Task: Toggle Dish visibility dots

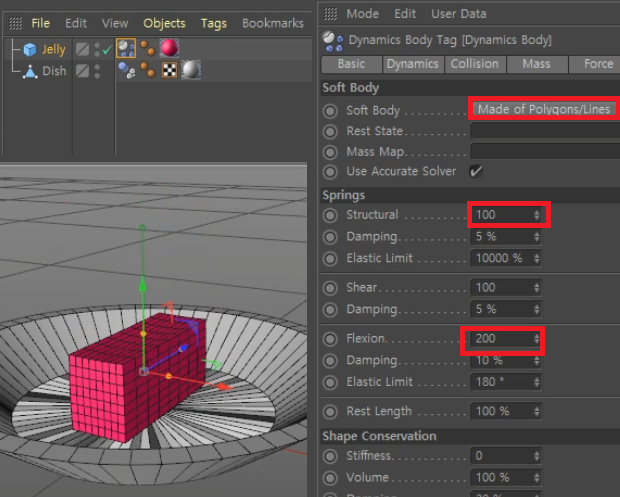Action: [97, 71]
